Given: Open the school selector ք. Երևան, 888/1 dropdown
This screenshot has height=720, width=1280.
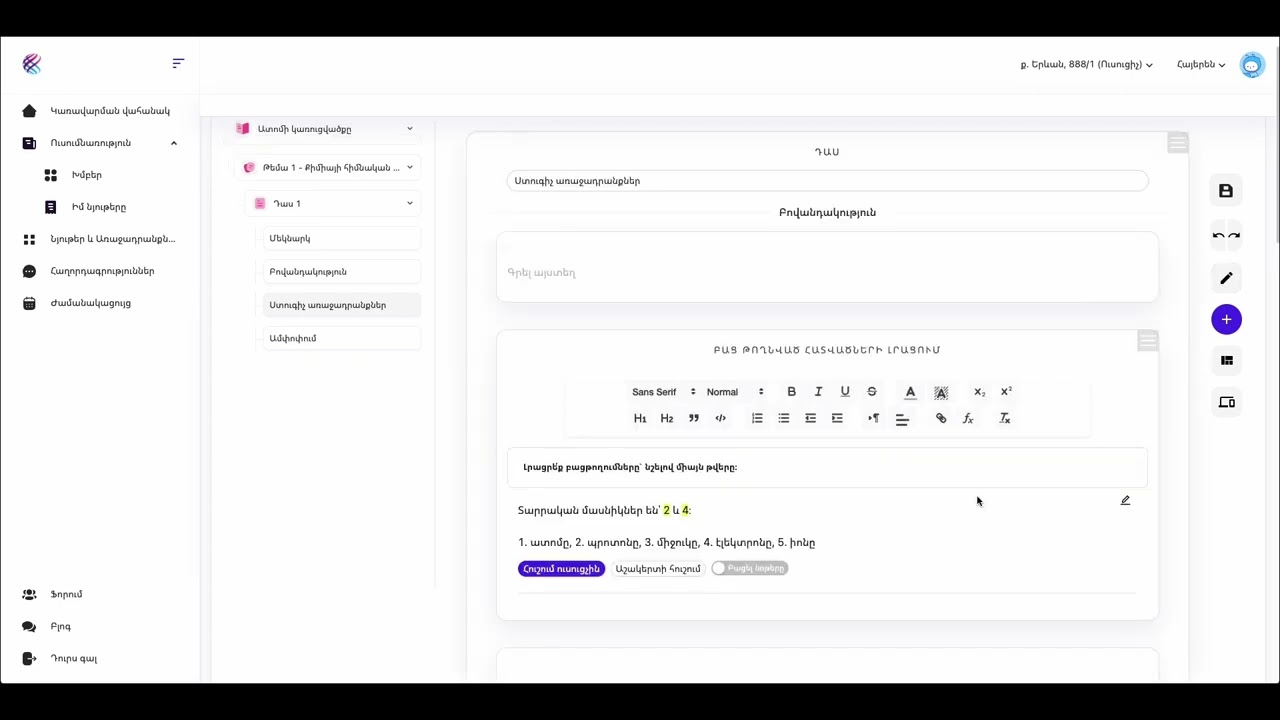Looking at the screenshot, I should 1086,64.
